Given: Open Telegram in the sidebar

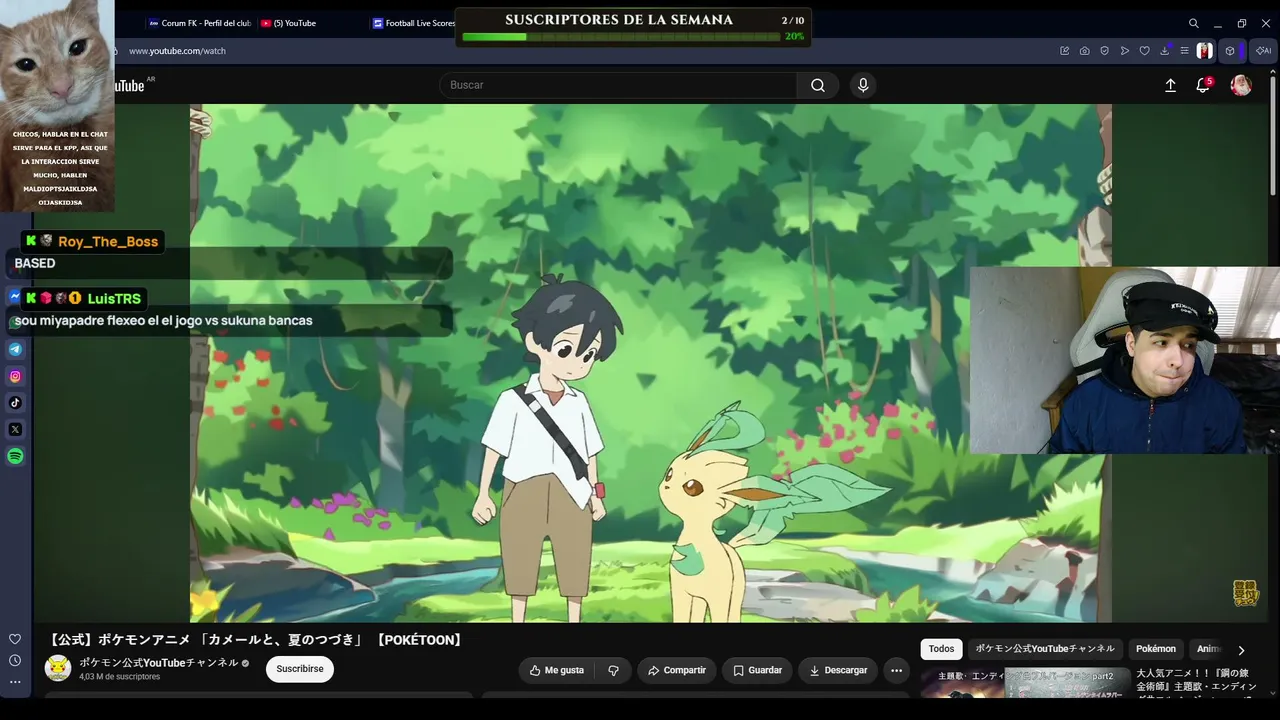Looking at the screenshot, I should (x=15, y=350).
